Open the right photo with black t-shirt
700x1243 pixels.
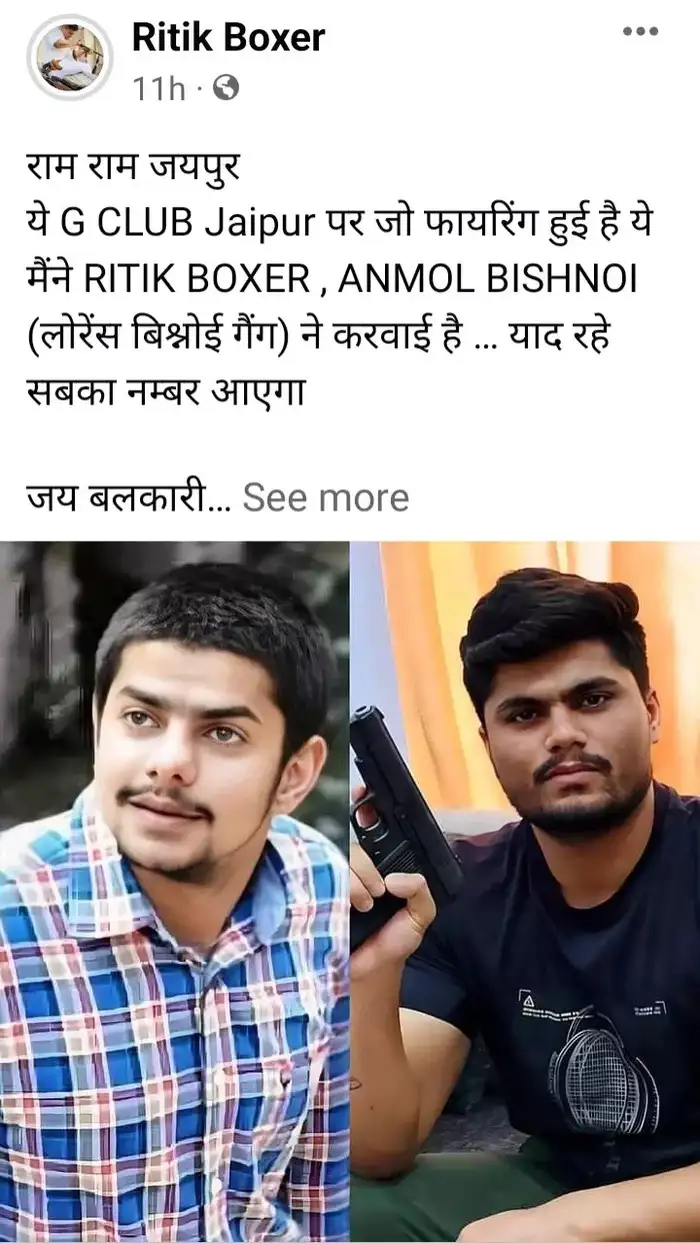(526, 891)
